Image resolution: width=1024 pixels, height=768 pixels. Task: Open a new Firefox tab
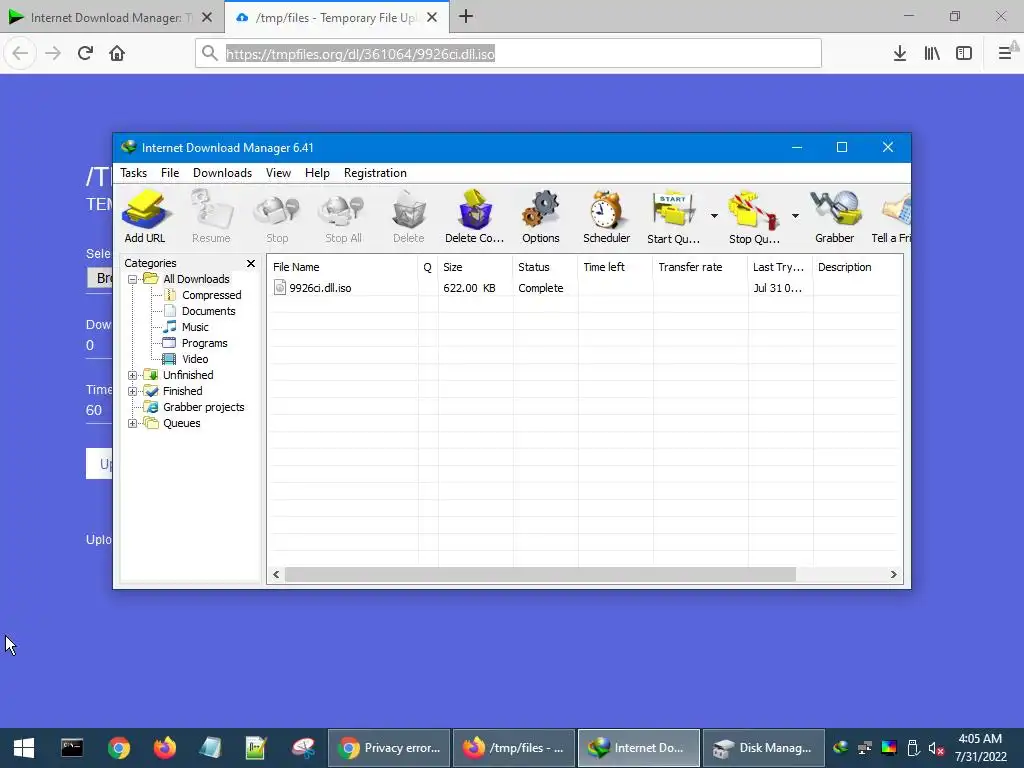pos(466,17)
